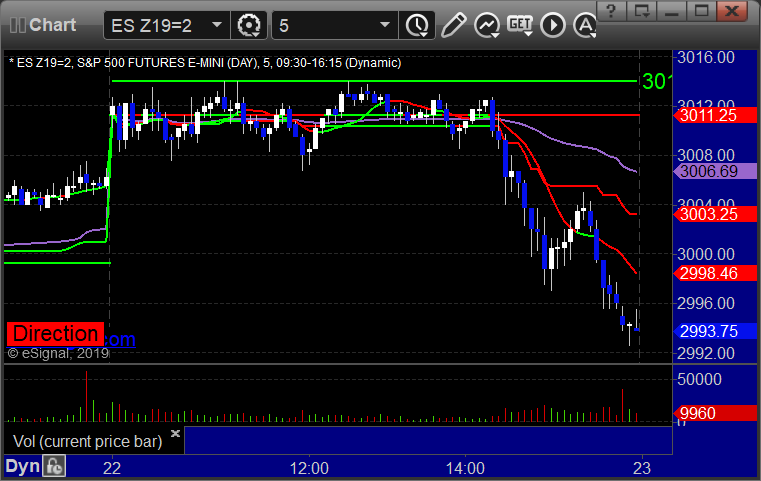Click the alerts 'A' circle icon
Image resolution: width=761 pixels, height=481 pixels.
584,25
